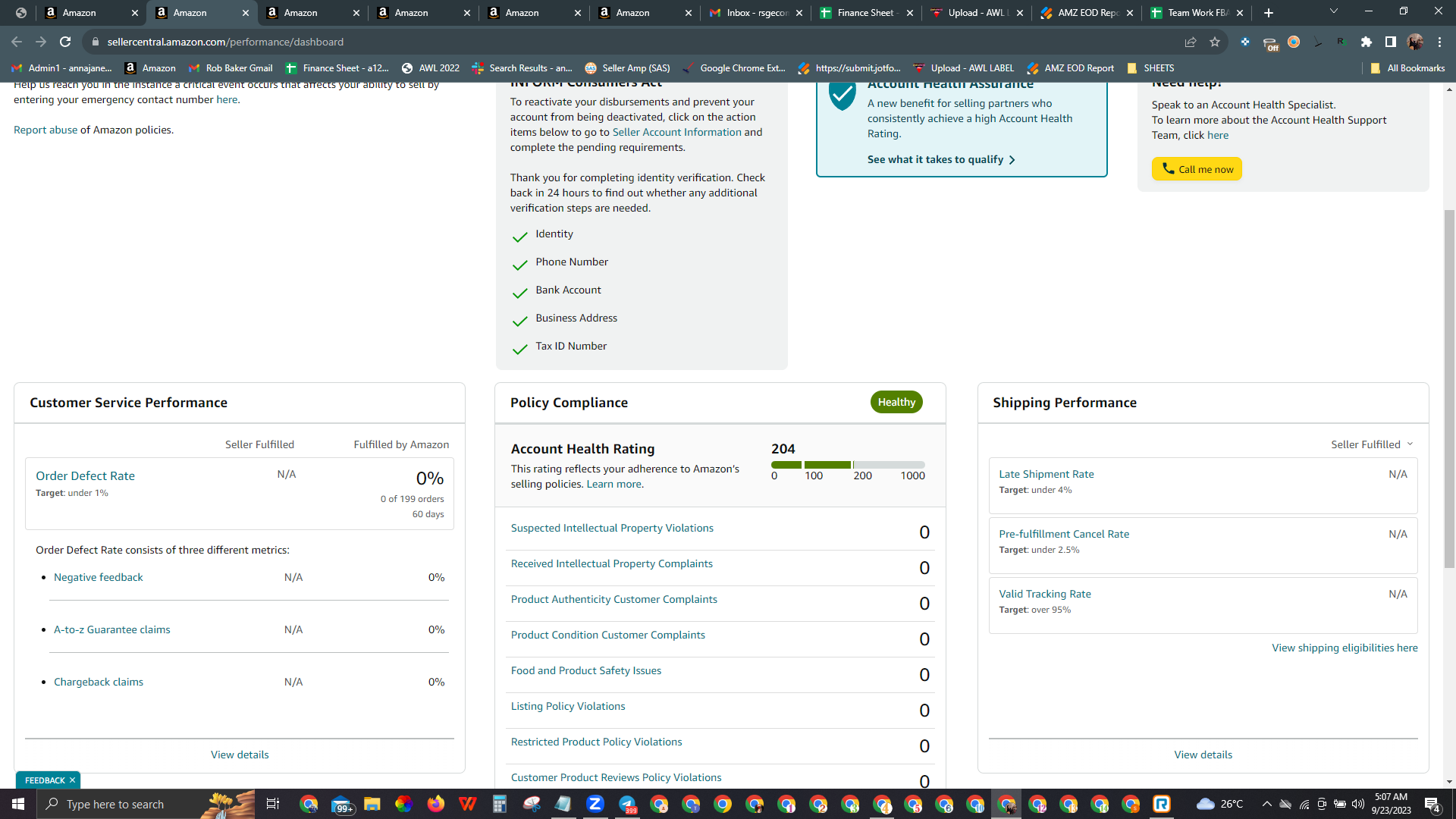The height and width of the screenshot is (819, 1456).
Task: Click the address bar URL field
Action: (637, 42)
